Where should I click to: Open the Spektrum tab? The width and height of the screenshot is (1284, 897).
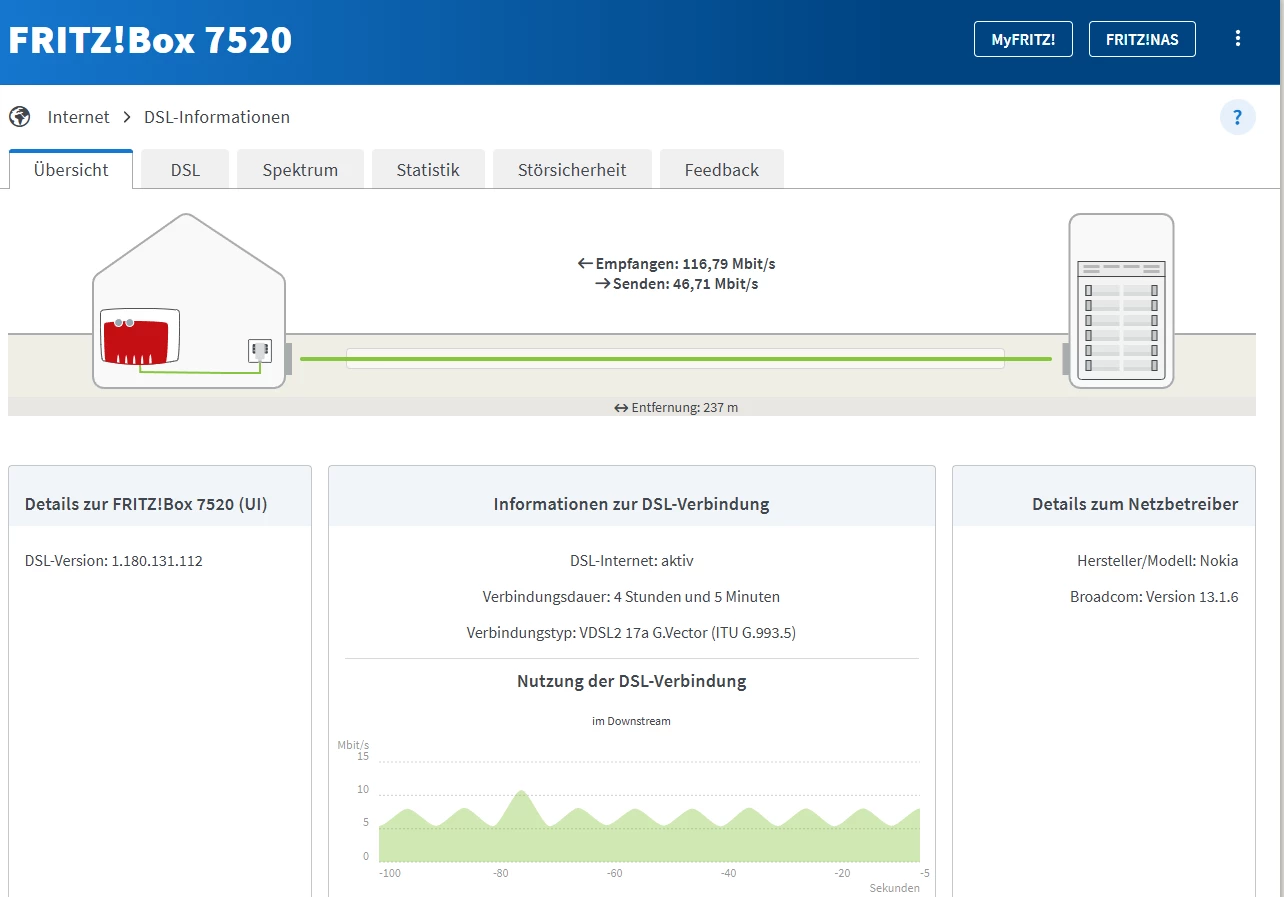pos(300,169)
